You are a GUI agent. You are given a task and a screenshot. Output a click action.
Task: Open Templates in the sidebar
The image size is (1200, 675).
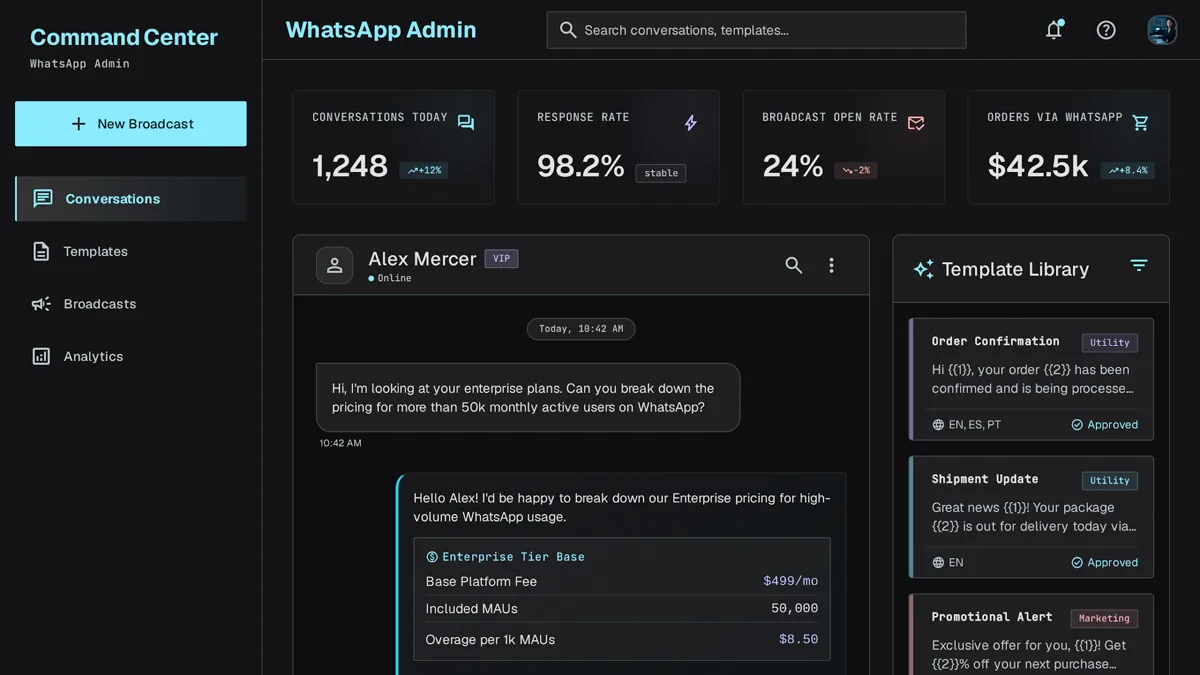tap(131, 251)
